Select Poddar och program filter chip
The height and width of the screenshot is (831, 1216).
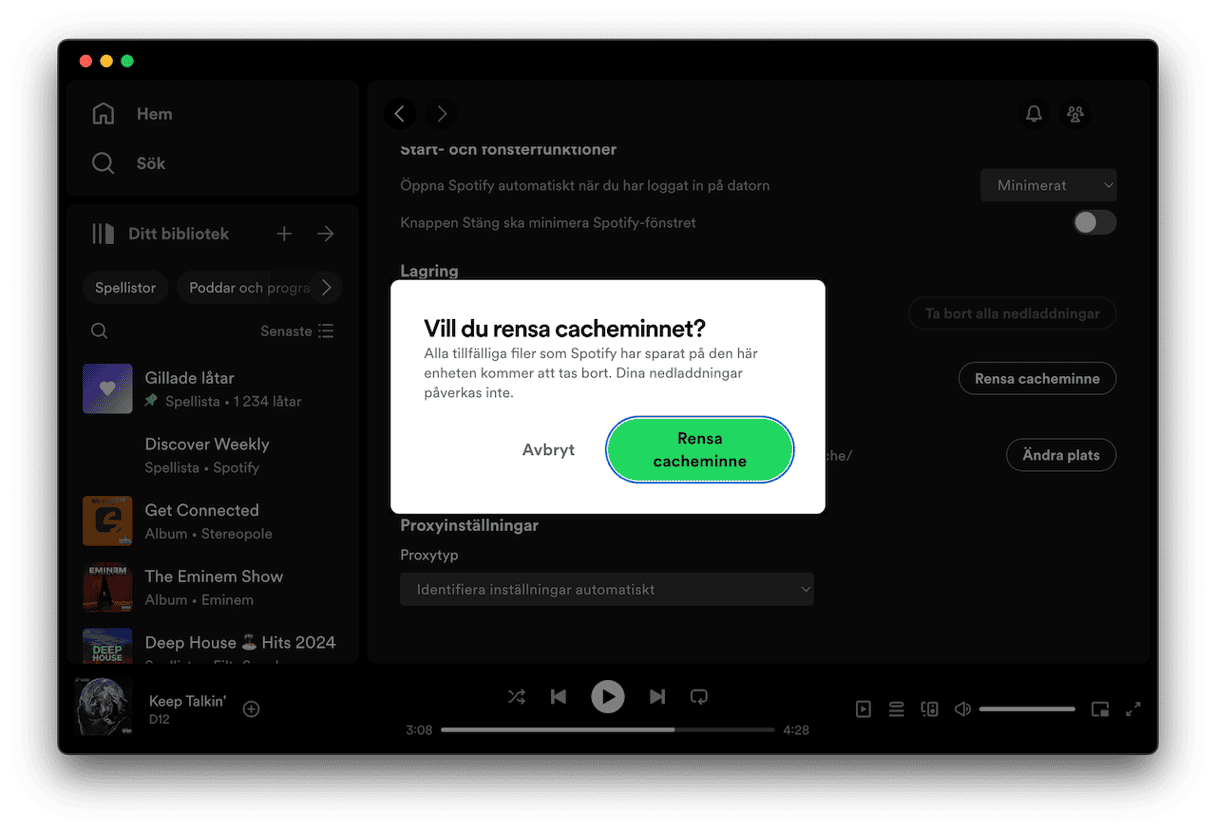coord(250,288)
